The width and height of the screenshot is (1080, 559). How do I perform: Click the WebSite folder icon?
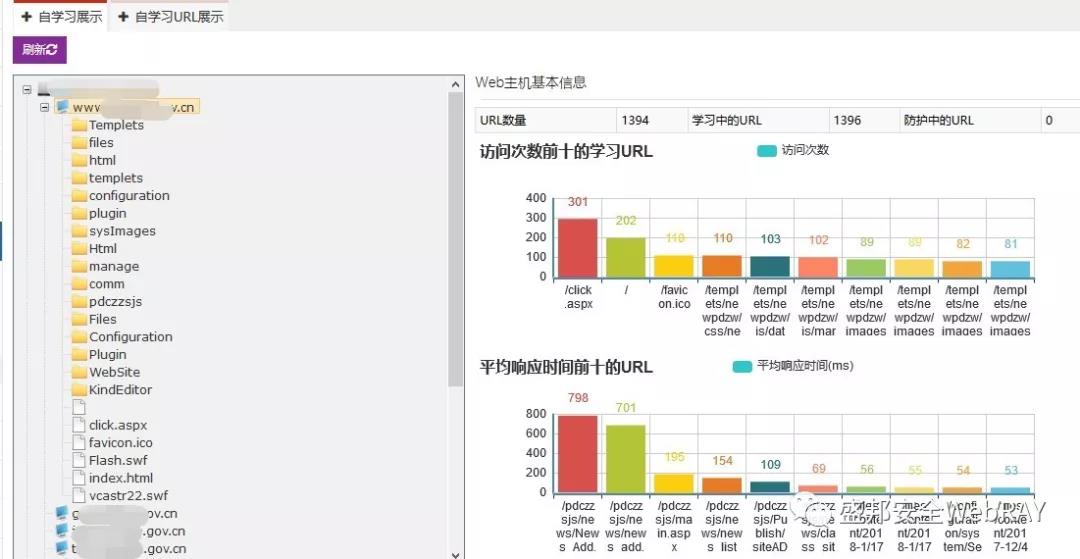[x=79, y=372]
